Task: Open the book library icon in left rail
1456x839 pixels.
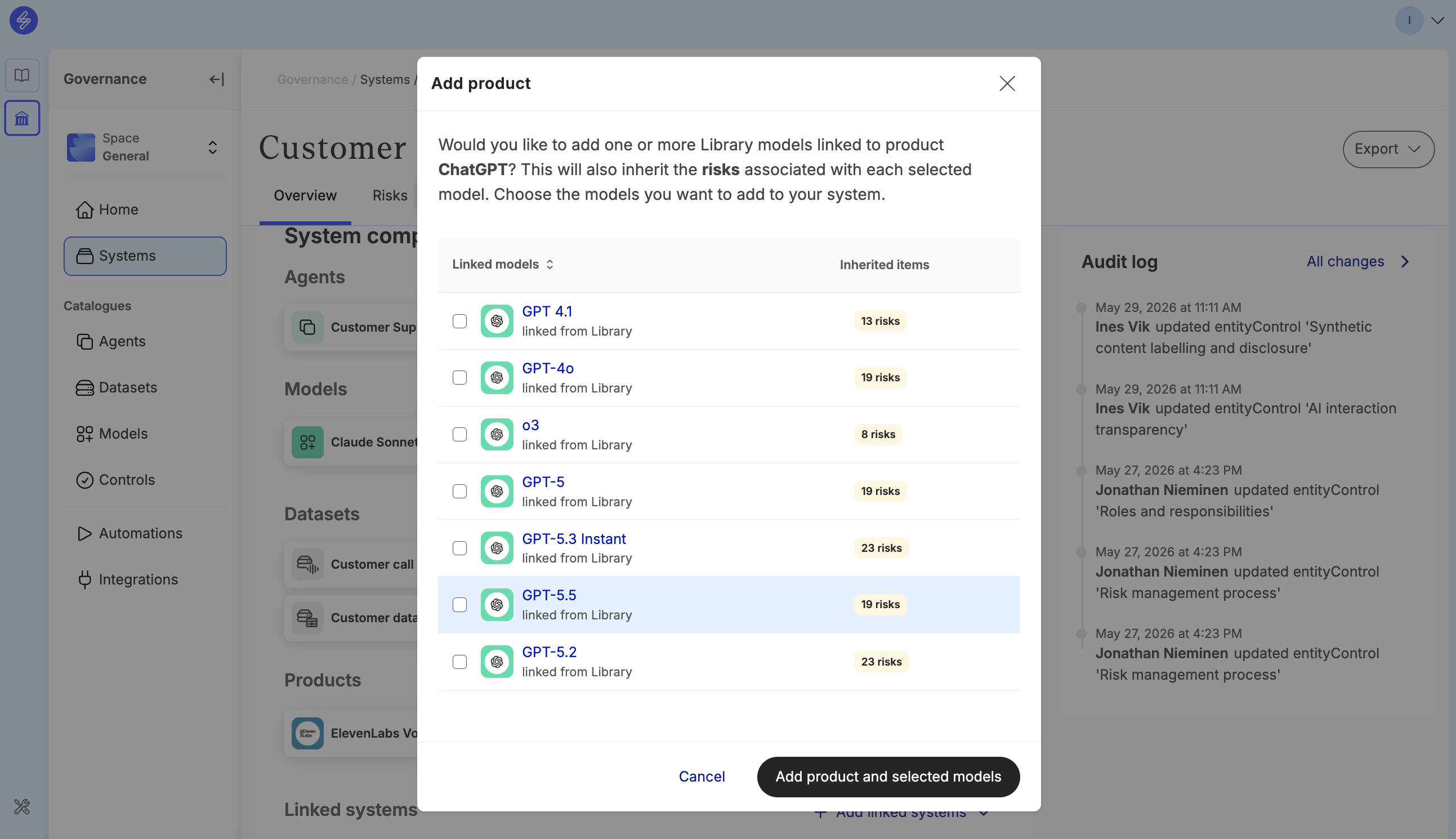Action: [x=22, y=75]
